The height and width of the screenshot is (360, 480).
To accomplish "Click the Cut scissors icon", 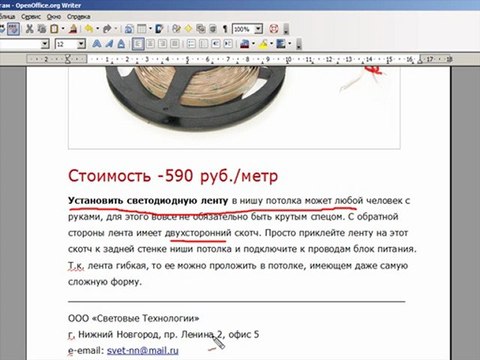I will (x=29, y=29).
